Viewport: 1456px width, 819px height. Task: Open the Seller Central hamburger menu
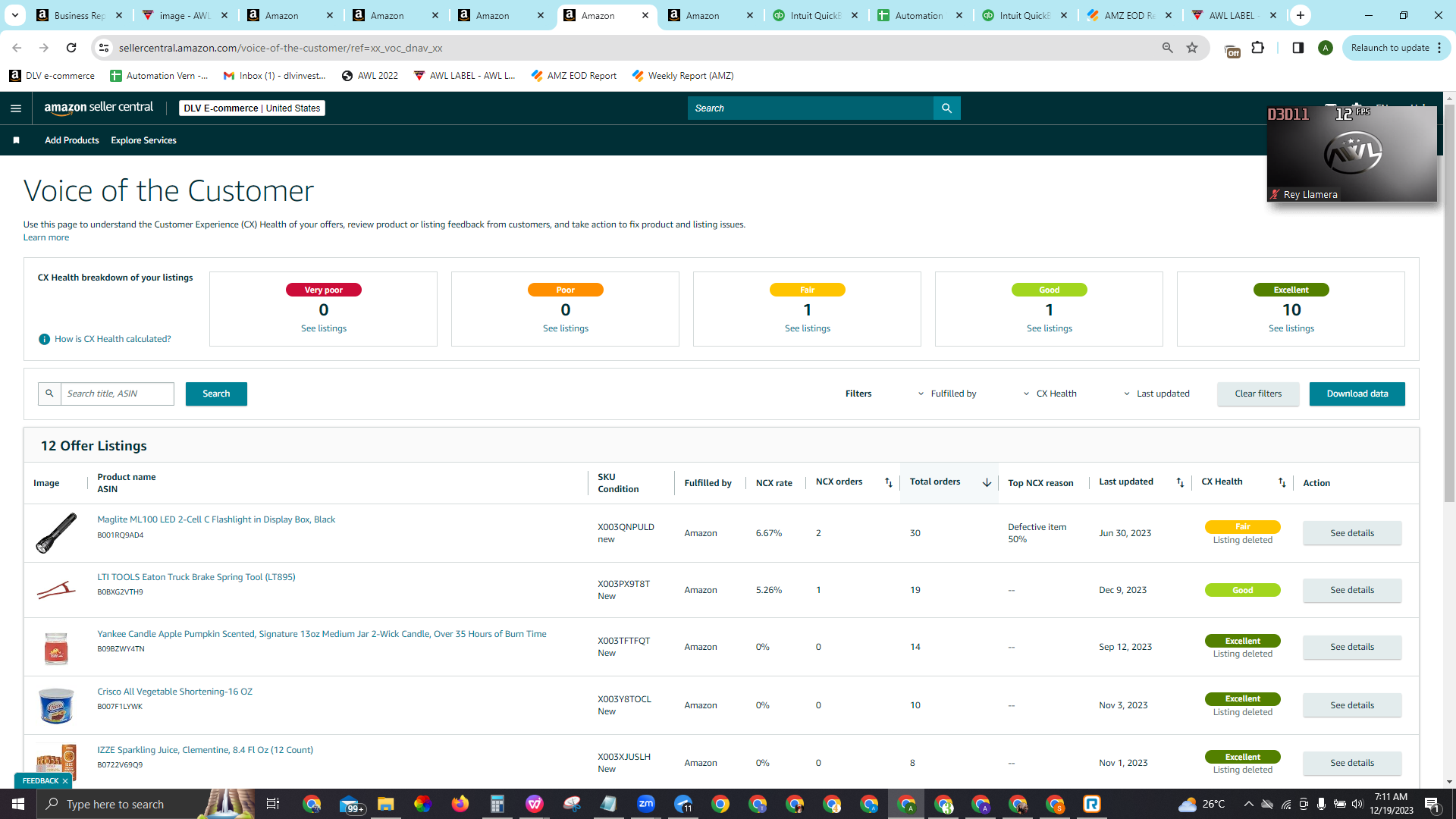click(16, 108)
